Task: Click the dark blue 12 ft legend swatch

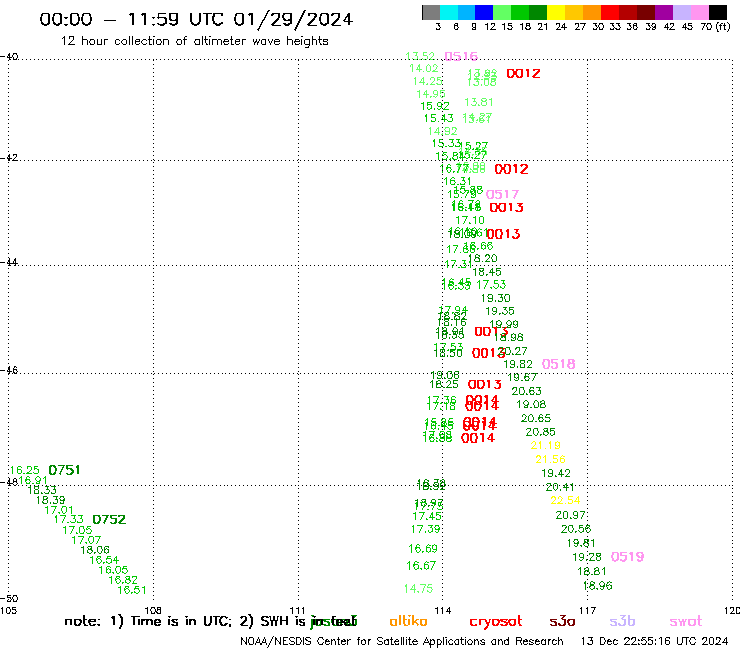Action: [x=484, y=13]
